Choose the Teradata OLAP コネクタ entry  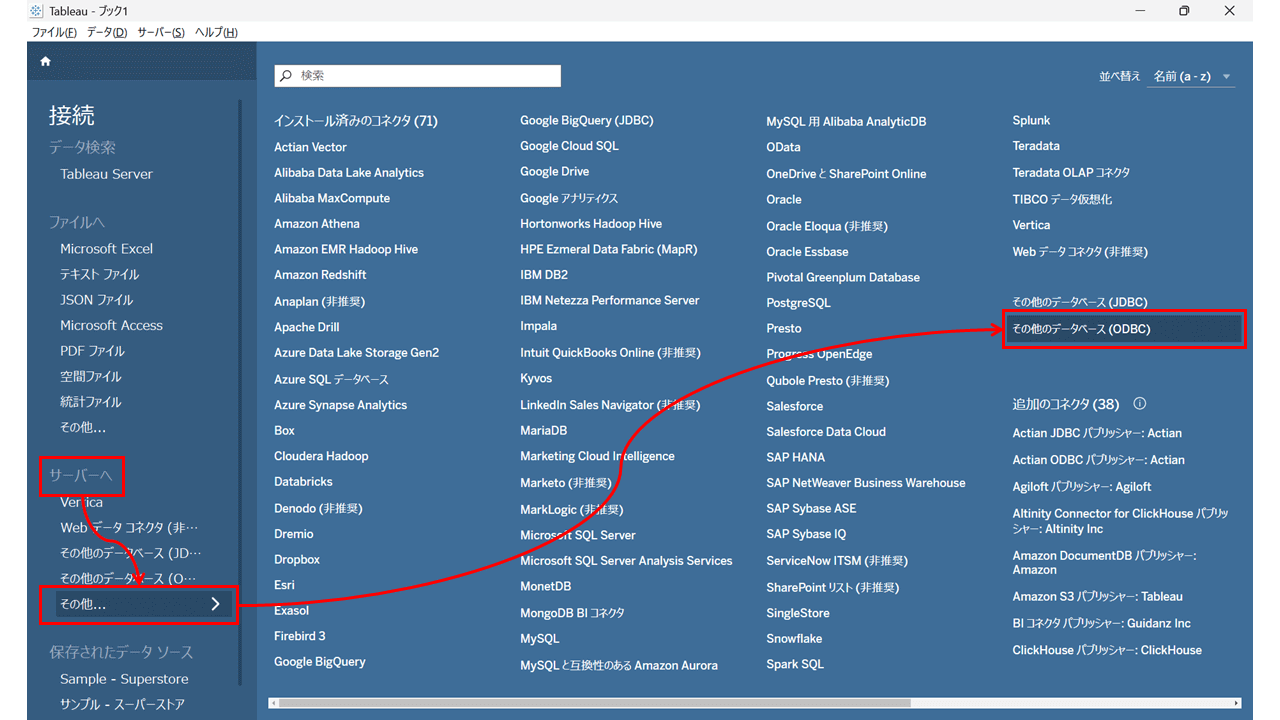pyautogui.click(x=1072, y=172)
